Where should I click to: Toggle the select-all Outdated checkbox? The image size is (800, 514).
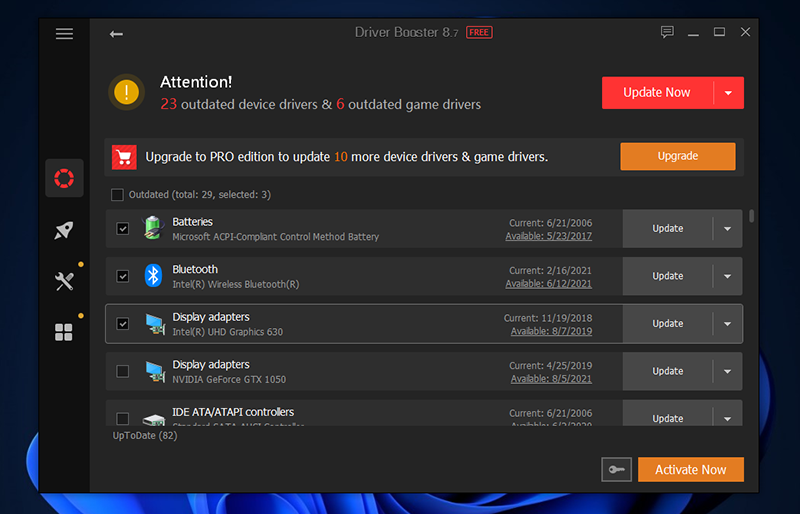[117, 195]
